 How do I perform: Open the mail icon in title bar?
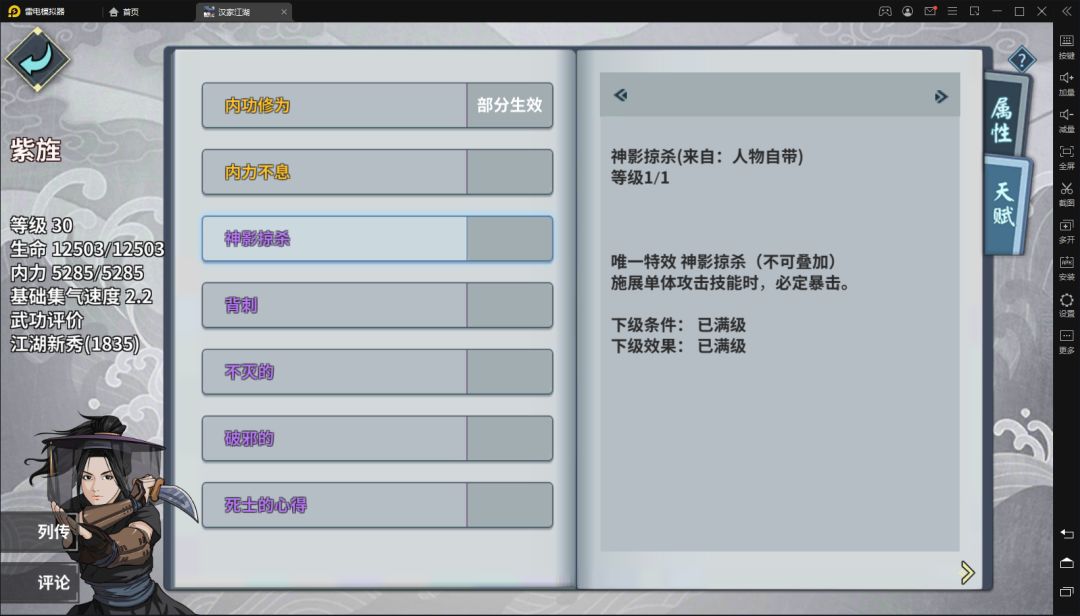coord(930,11)
